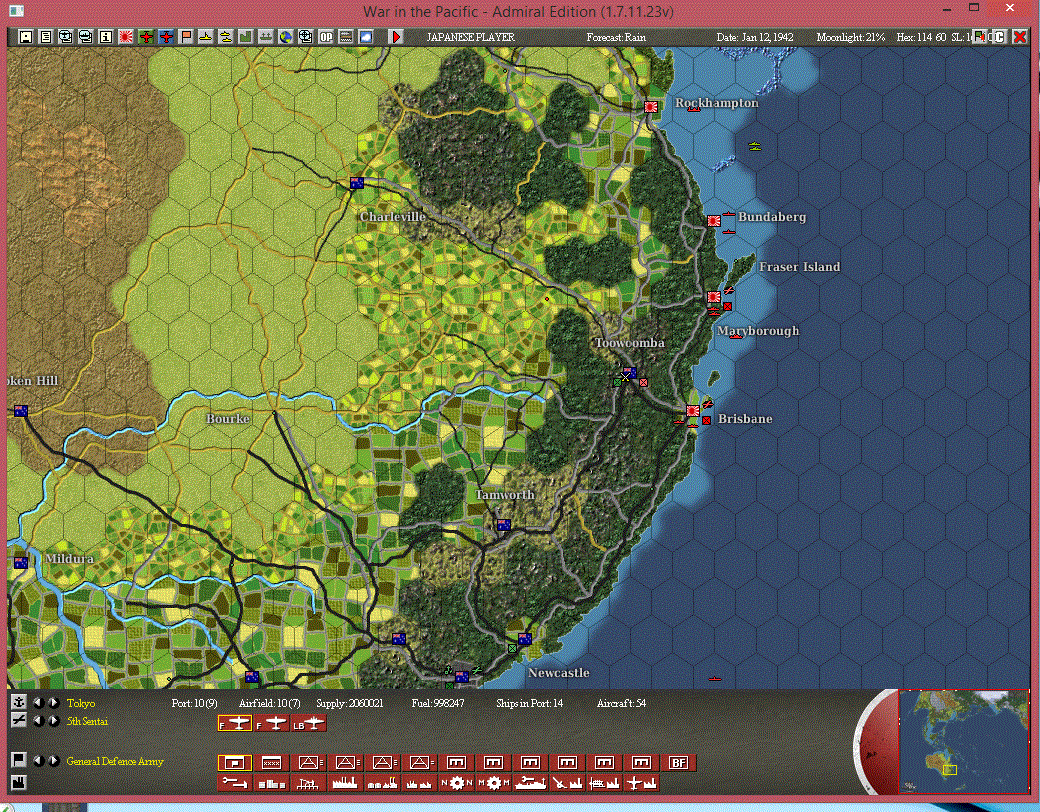Click the double yellow ships toolbar icon
This screenshot has width=1040, height=812.
(x=226, y=37)
